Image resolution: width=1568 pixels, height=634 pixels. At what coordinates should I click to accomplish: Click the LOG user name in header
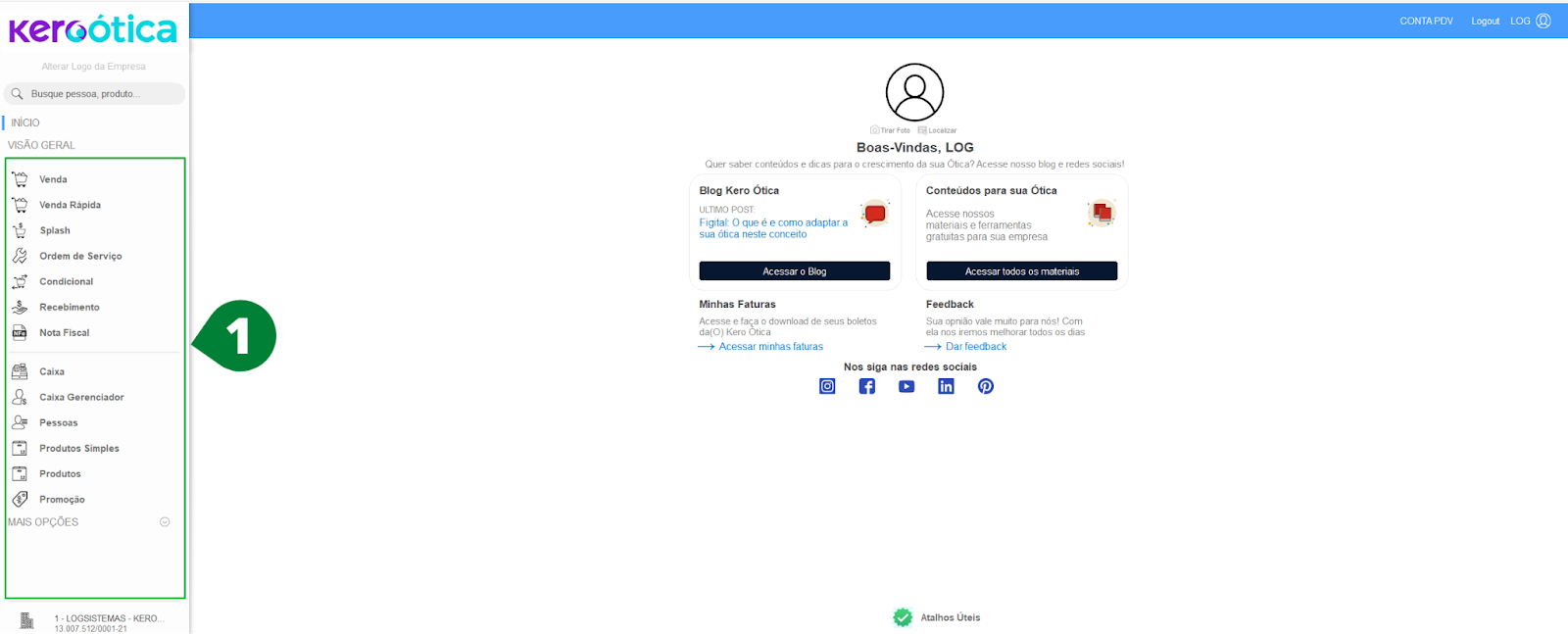tap(1520, 21)
